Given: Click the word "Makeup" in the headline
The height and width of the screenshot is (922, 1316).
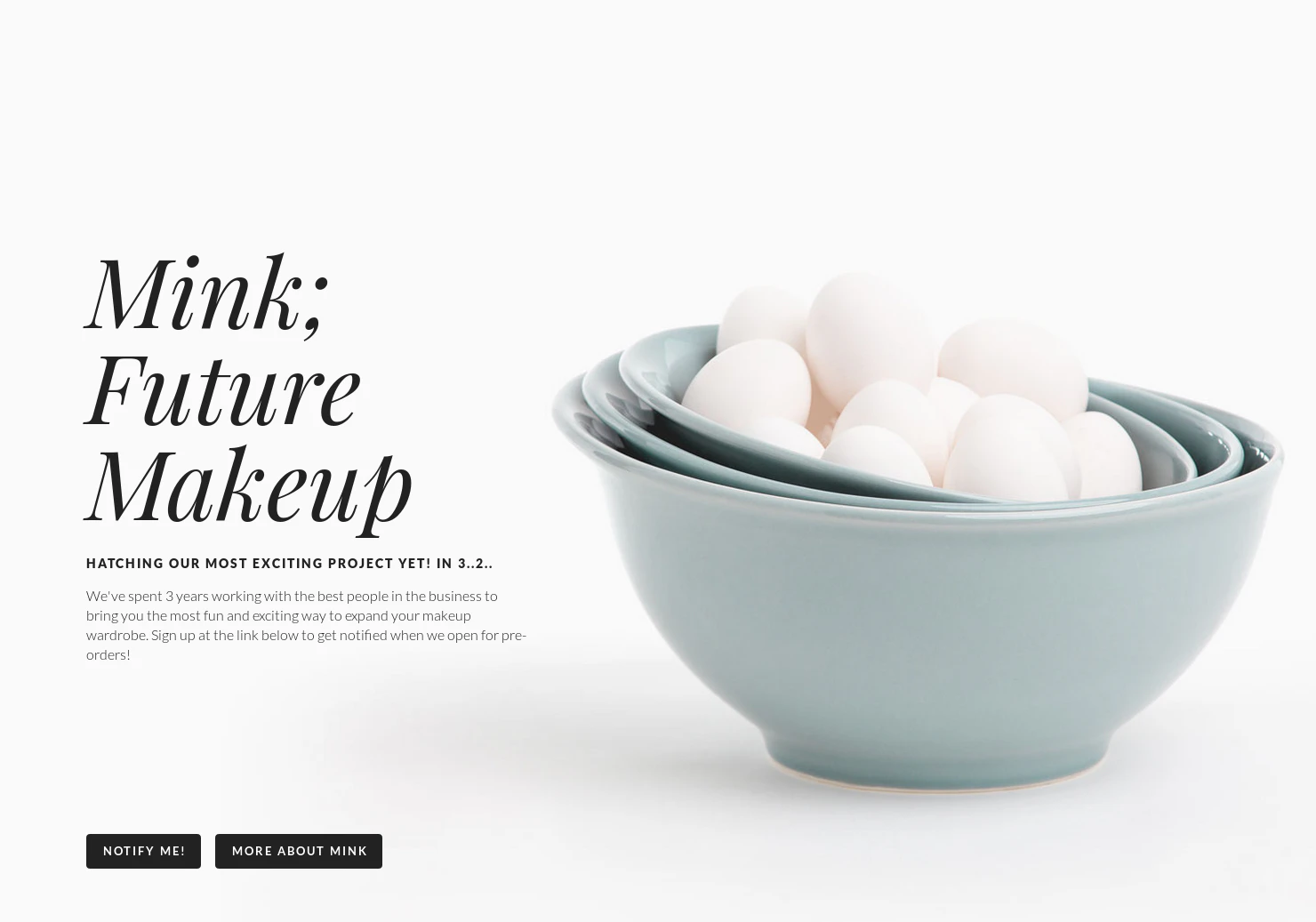Looking at the screenshot, I should point(250,488).
